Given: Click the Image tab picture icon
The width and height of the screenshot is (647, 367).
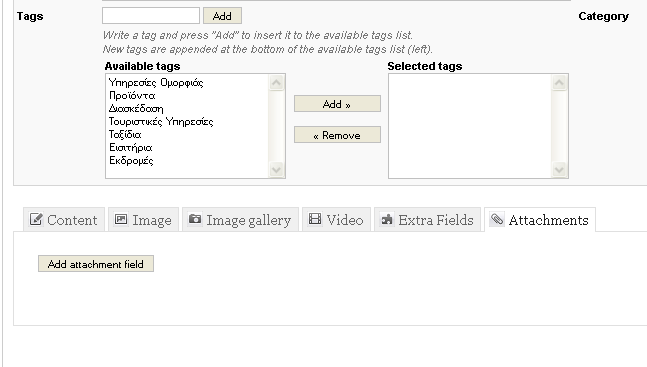Looking at the screenshot, I should point(120,219).
